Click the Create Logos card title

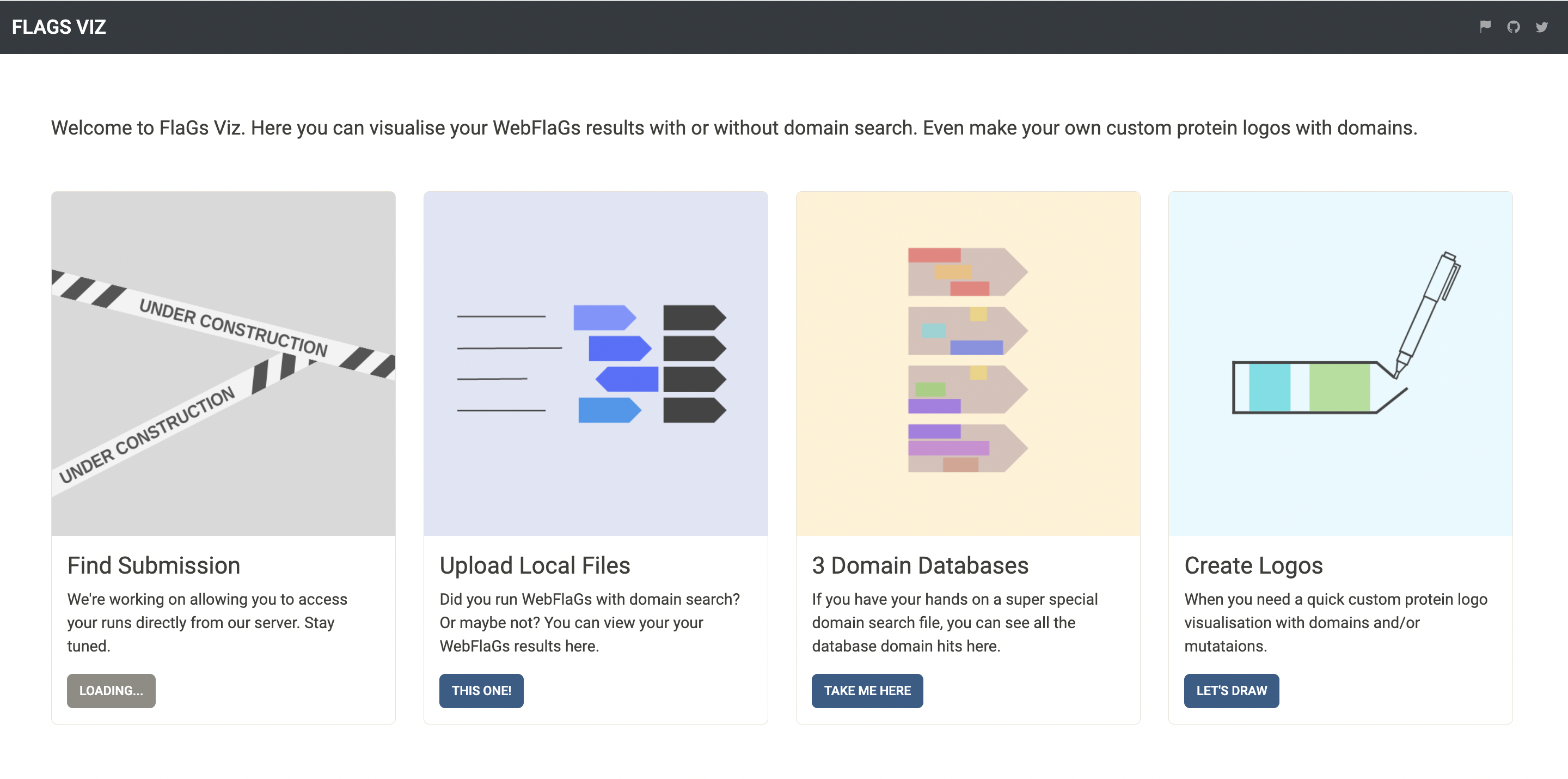pyautogui.click(x=1253, y=565)
